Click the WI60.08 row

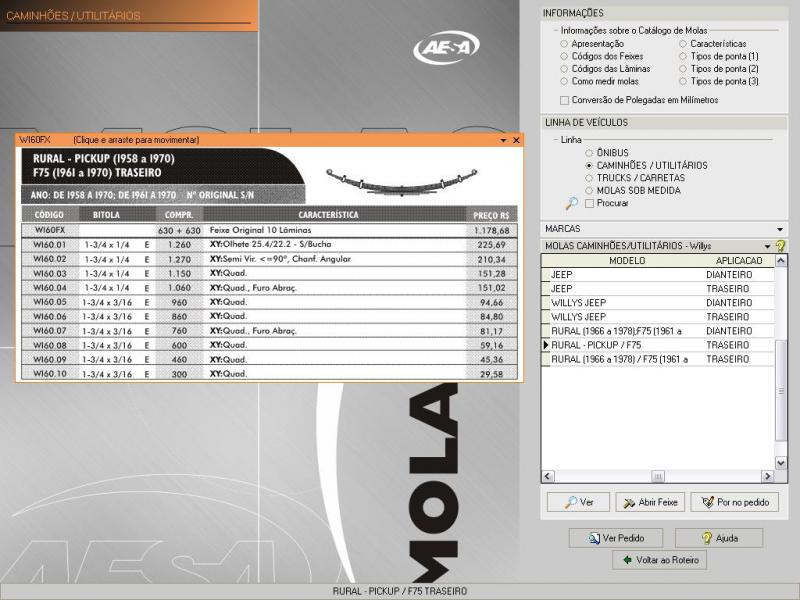tap(269, 345)
